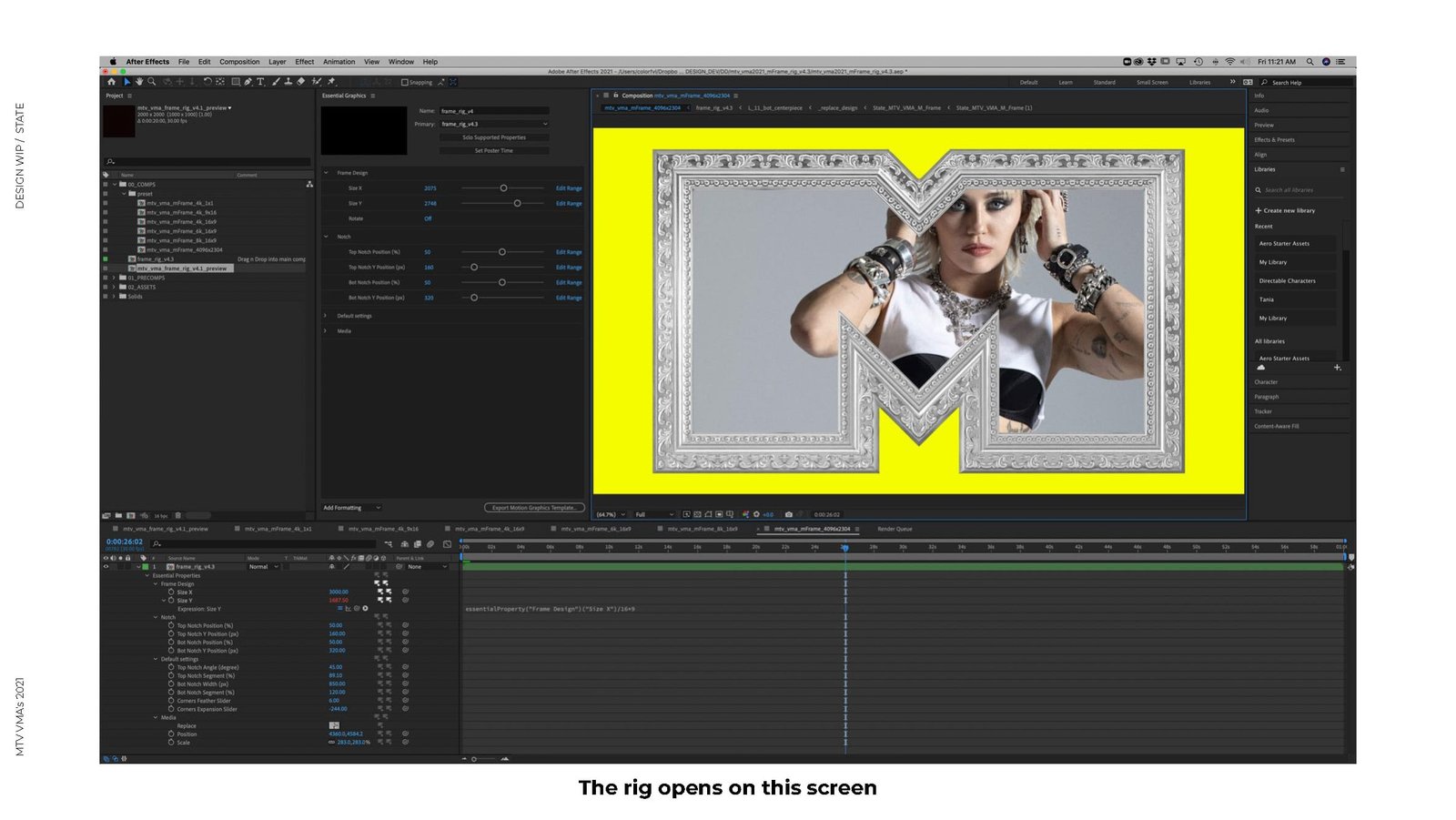This screenshot has height=820, width=1456.
Task: Open the Composition menu
Action: [x=239, y=62]
